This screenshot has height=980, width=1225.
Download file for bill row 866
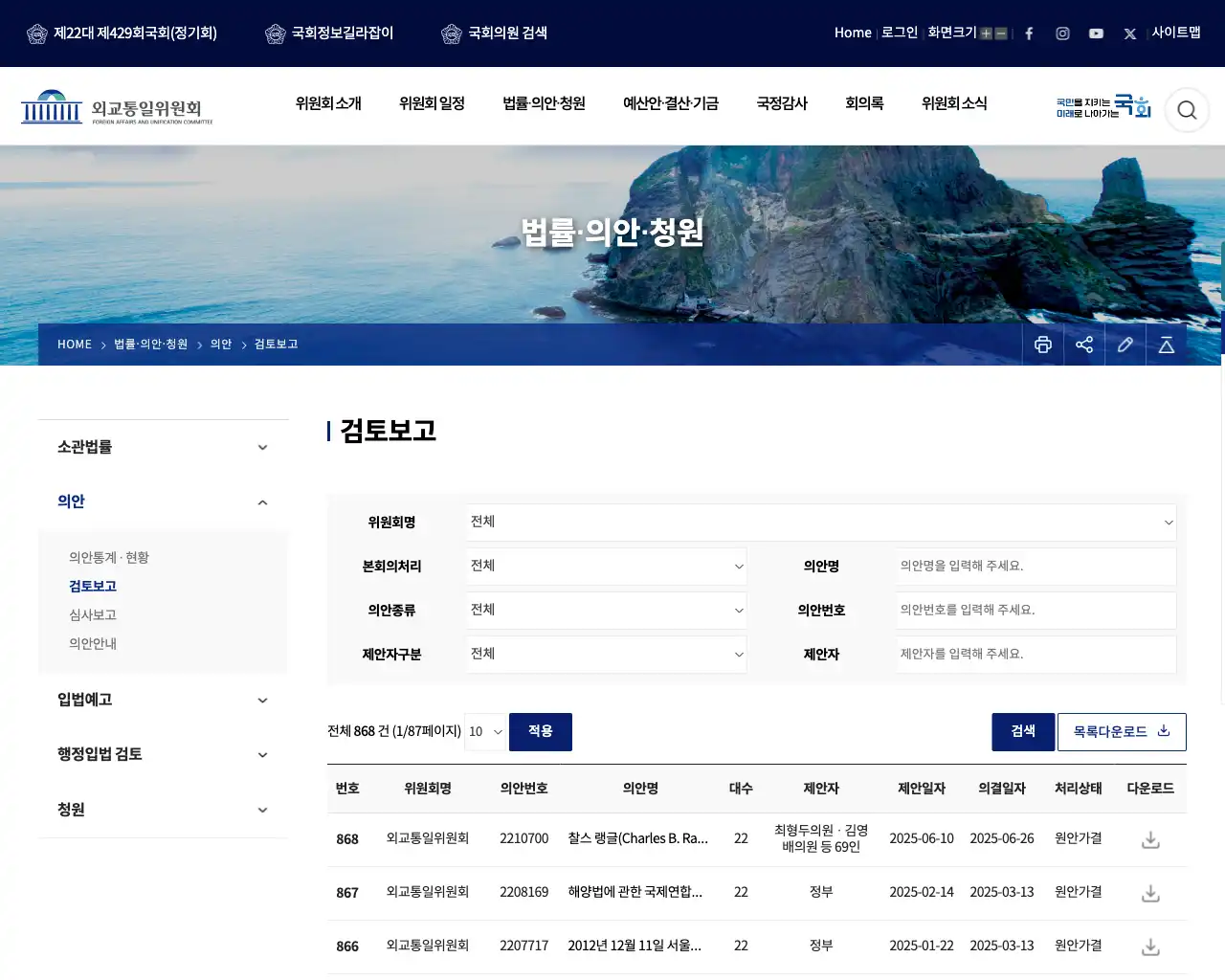(x=1151, y=947)
